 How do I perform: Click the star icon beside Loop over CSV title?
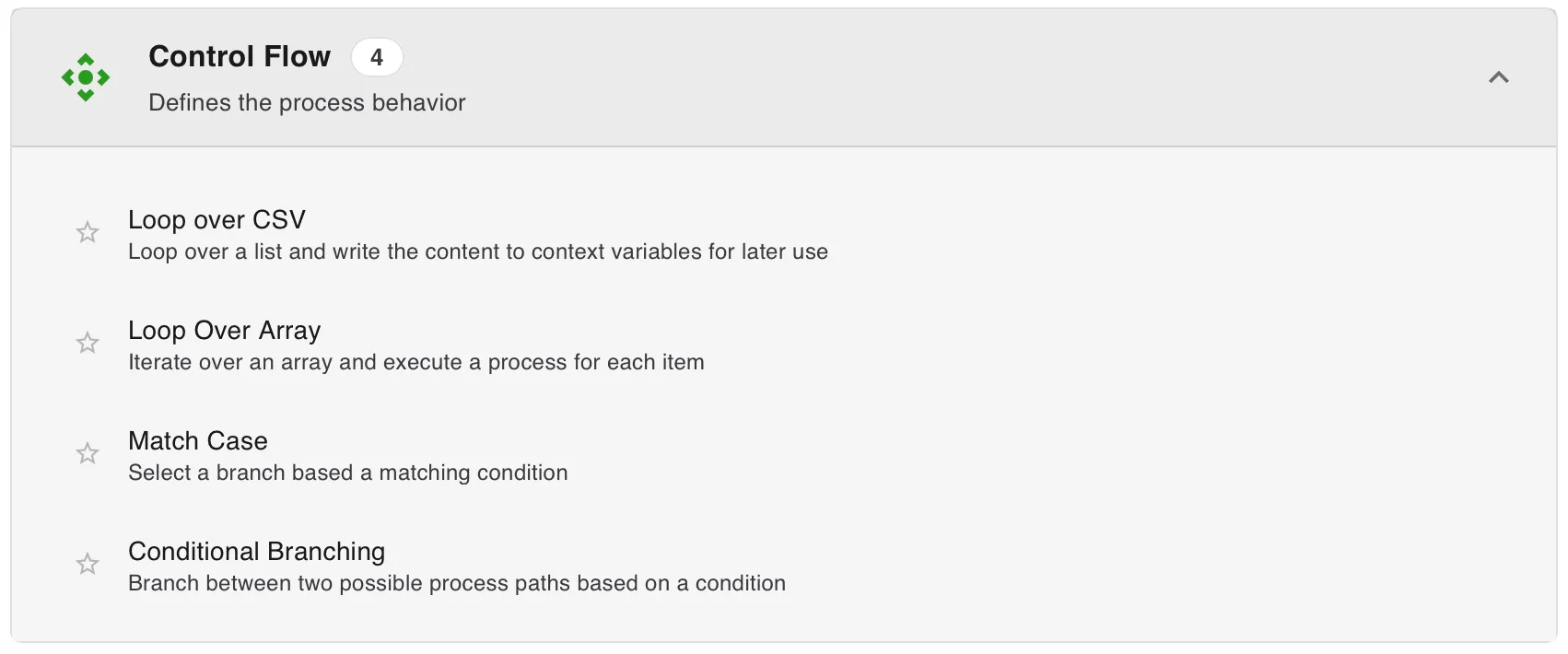click(x=88, y=232)
